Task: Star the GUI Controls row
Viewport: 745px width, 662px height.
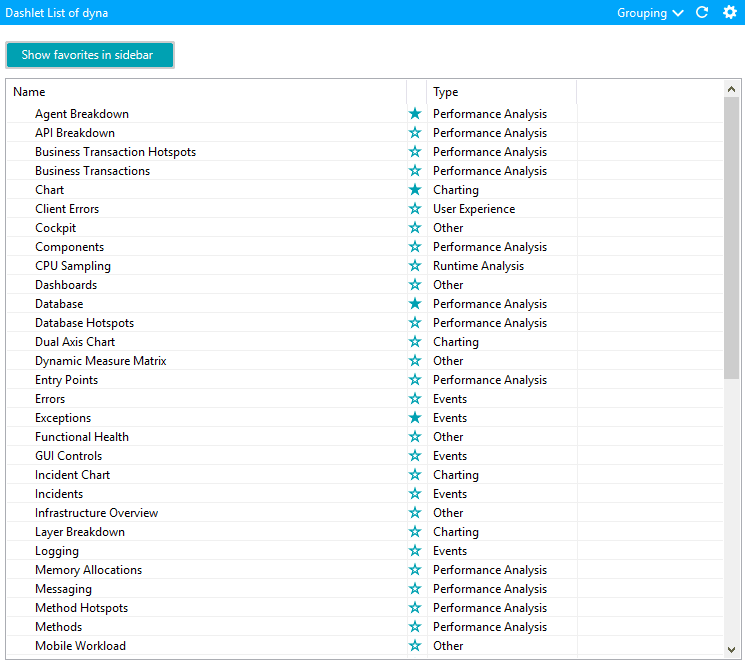Action: tap(415, 456)
